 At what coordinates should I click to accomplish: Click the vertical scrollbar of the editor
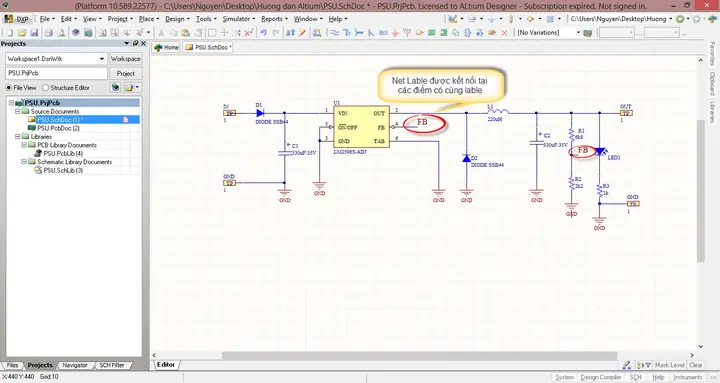tap(700, 191)
